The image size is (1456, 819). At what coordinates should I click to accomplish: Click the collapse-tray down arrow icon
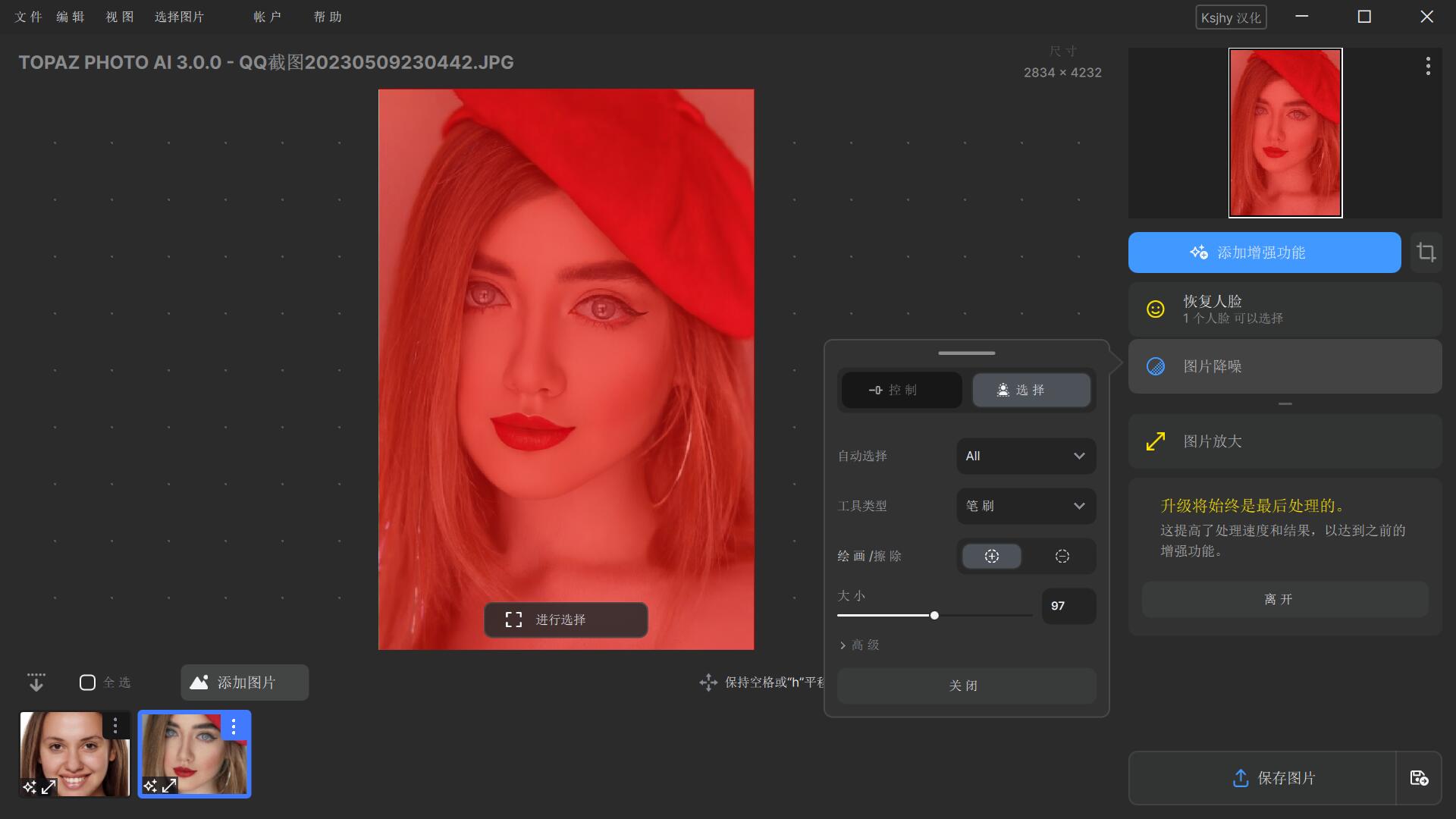[x=36, y=682]
